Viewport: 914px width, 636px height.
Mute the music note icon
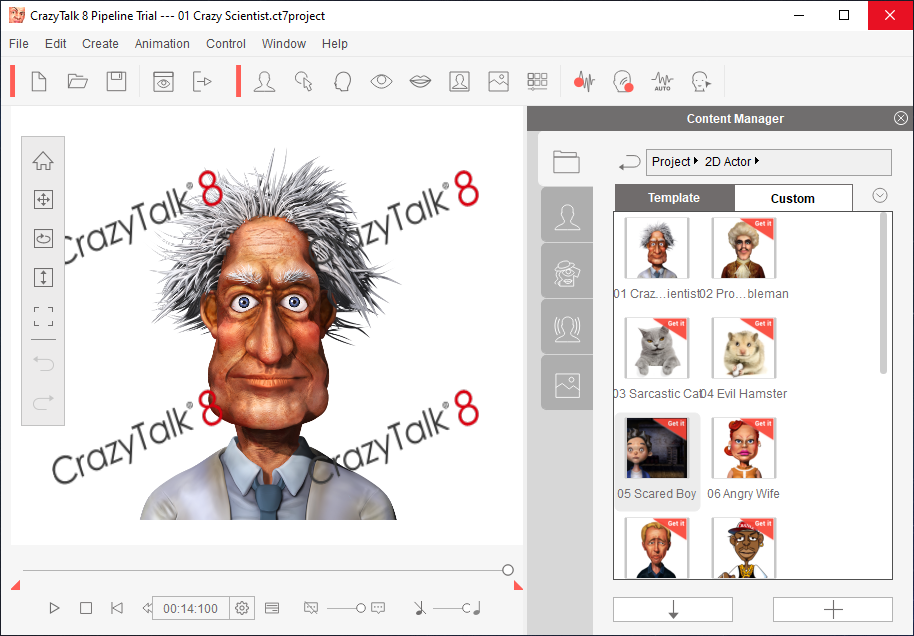[420, 608]
